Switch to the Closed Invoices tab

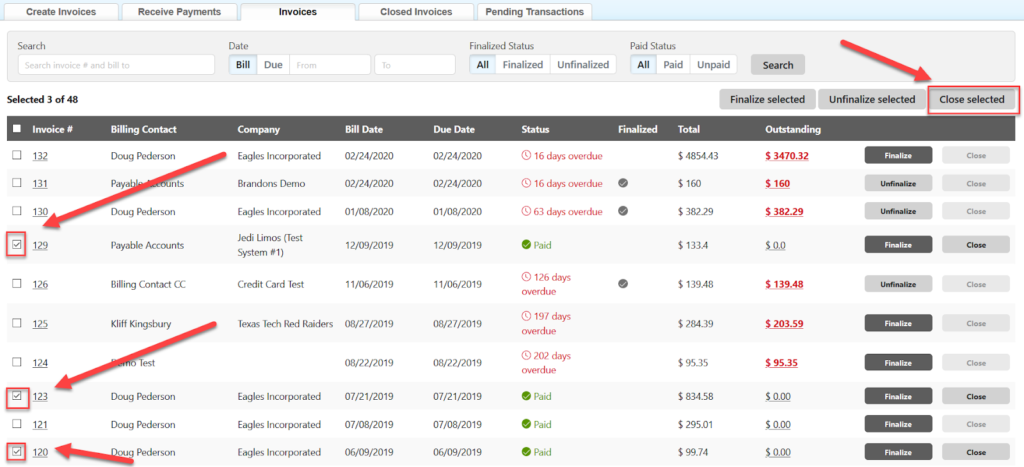[416, 12]
